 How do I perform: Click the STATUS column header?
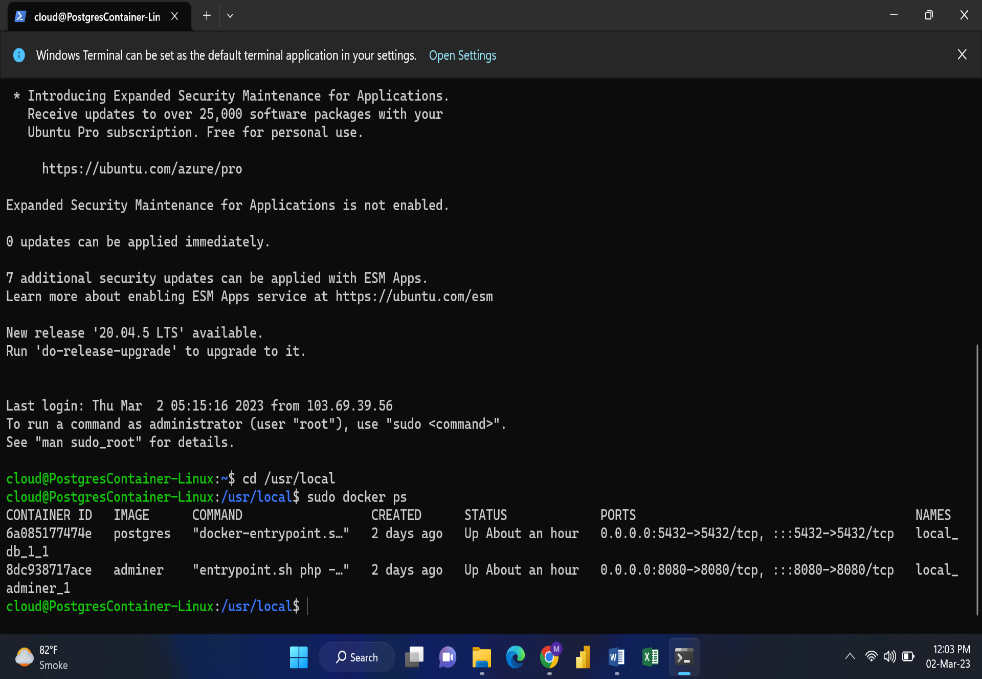(485, 516)
